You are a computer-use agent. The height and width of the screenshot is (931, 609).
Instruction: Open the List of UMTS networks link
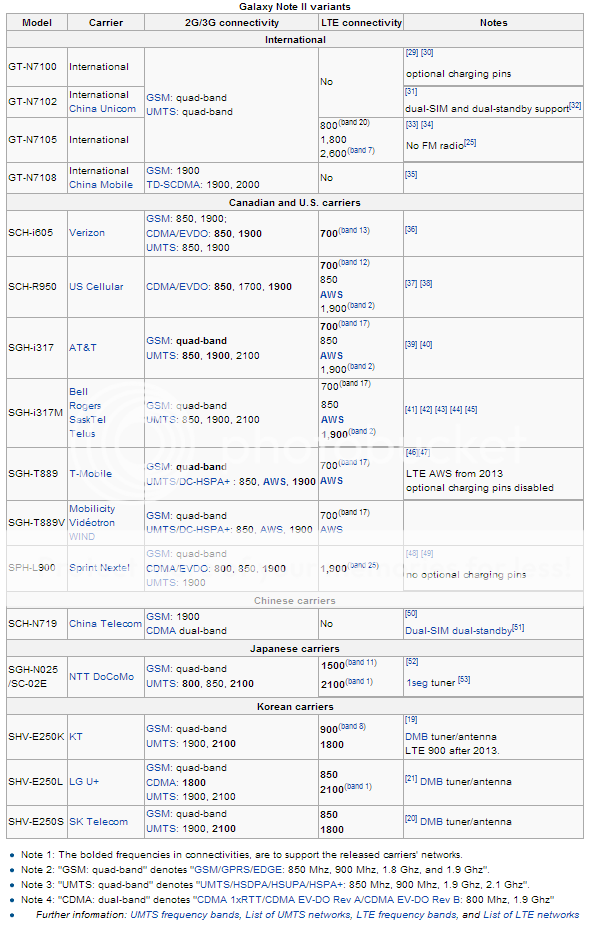click(x=298, y=916)
